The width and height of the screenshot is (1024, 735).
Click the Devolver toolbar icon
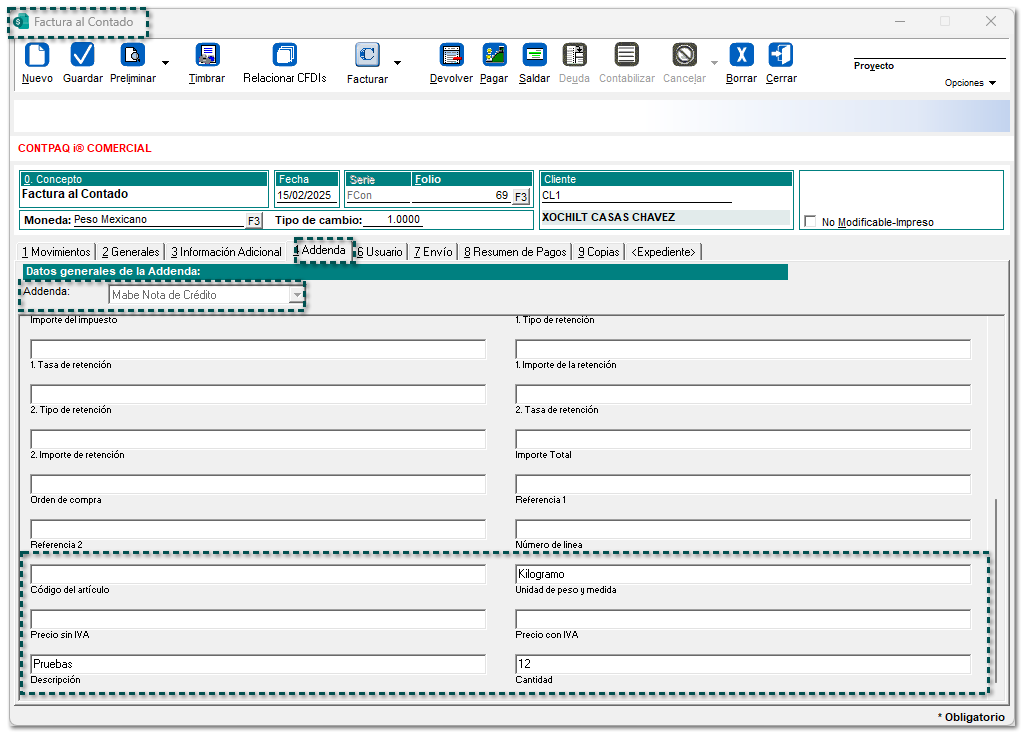[x=451, y=55]
